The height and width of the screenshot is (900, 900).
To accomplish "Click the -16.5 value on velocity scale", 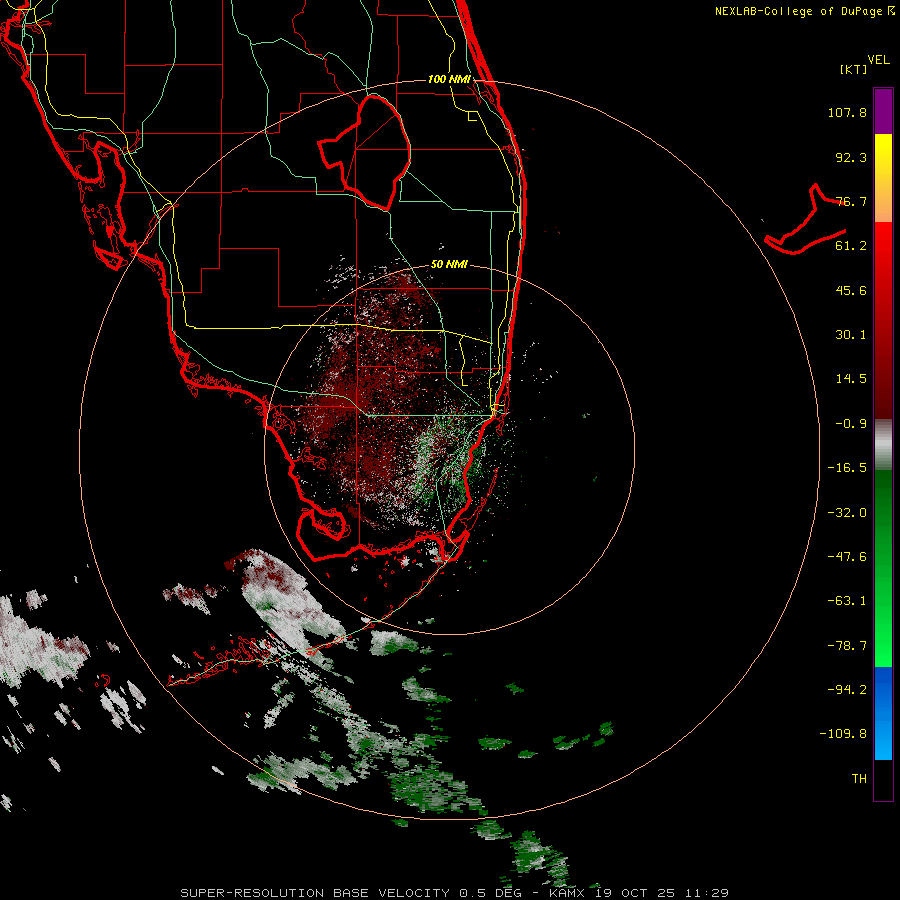I will (847, 468).
